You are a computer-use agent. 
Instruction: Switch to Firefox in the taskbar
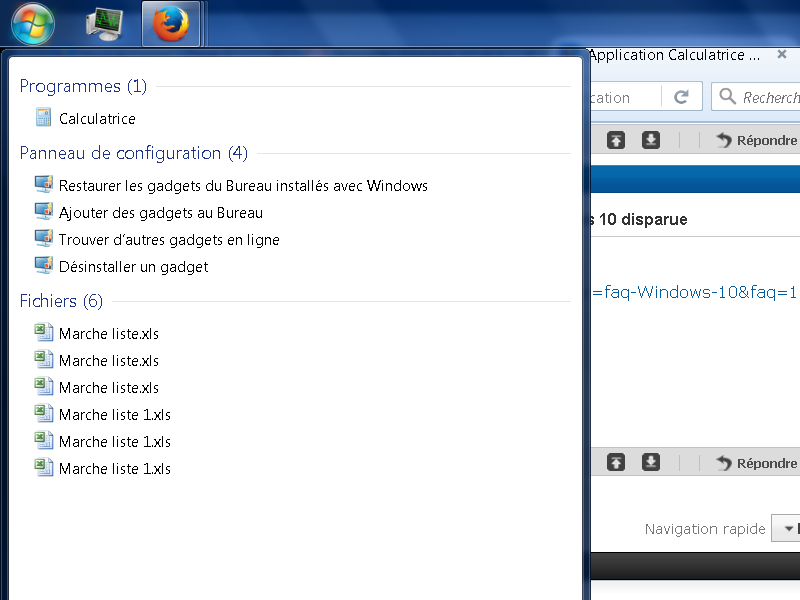click(171, 24)
